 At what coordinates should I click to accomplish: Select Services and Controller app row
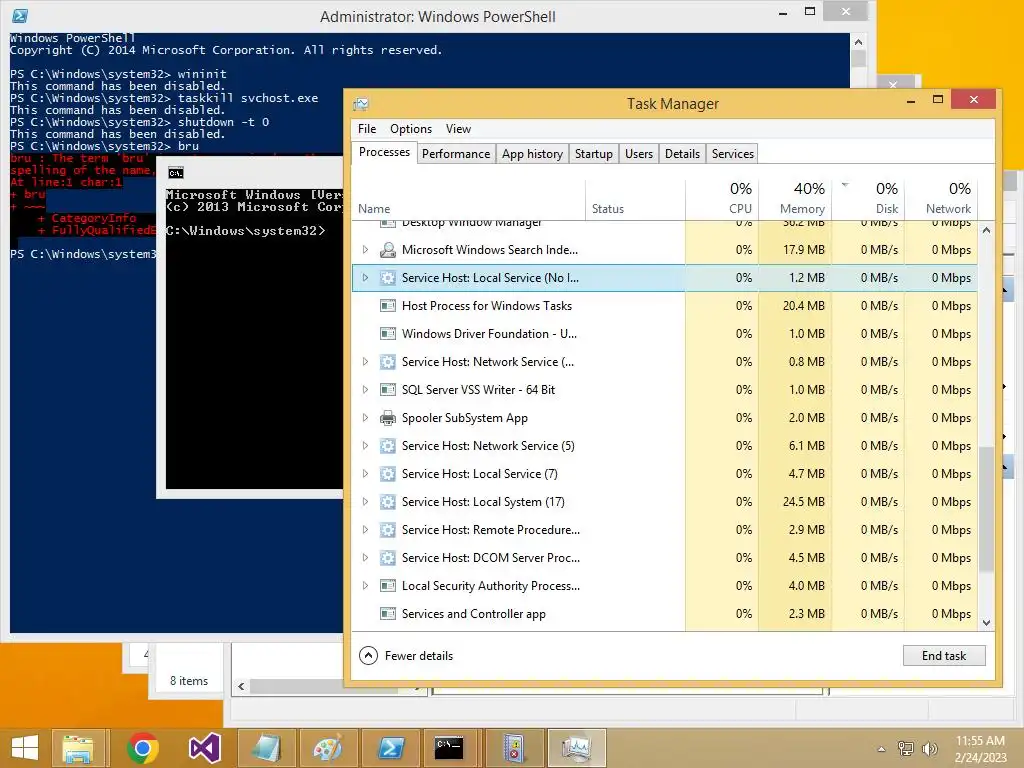[x=665, y=614]
